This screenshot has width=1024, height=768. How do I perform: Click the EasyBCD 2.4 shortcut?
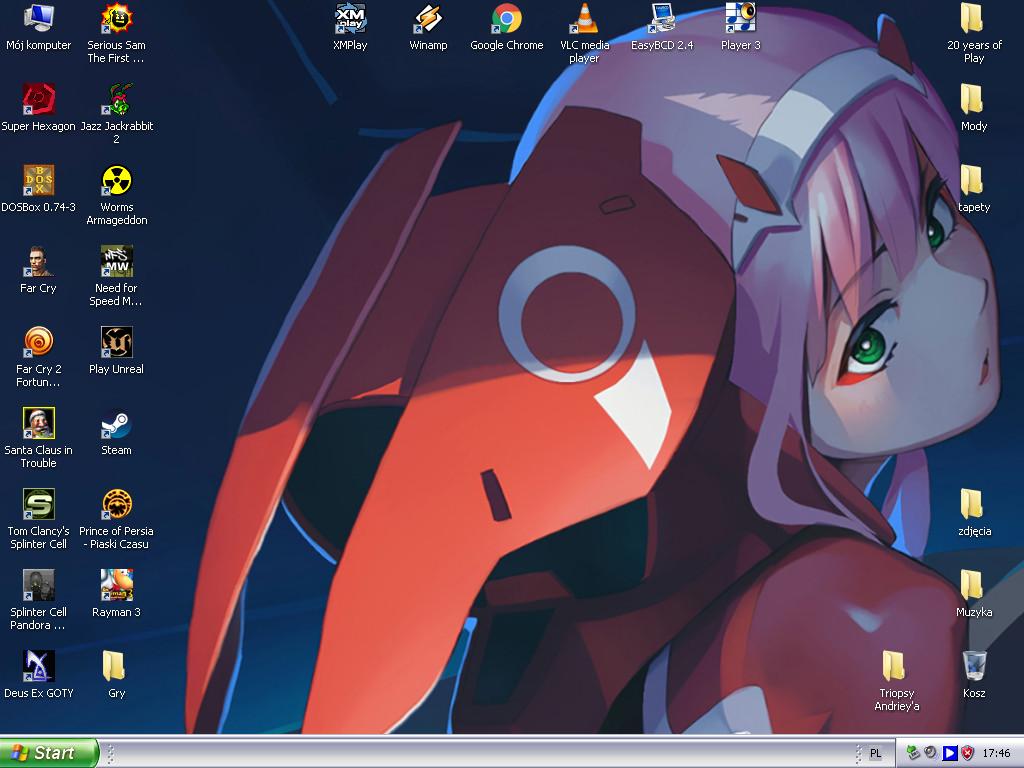point(662,18)
